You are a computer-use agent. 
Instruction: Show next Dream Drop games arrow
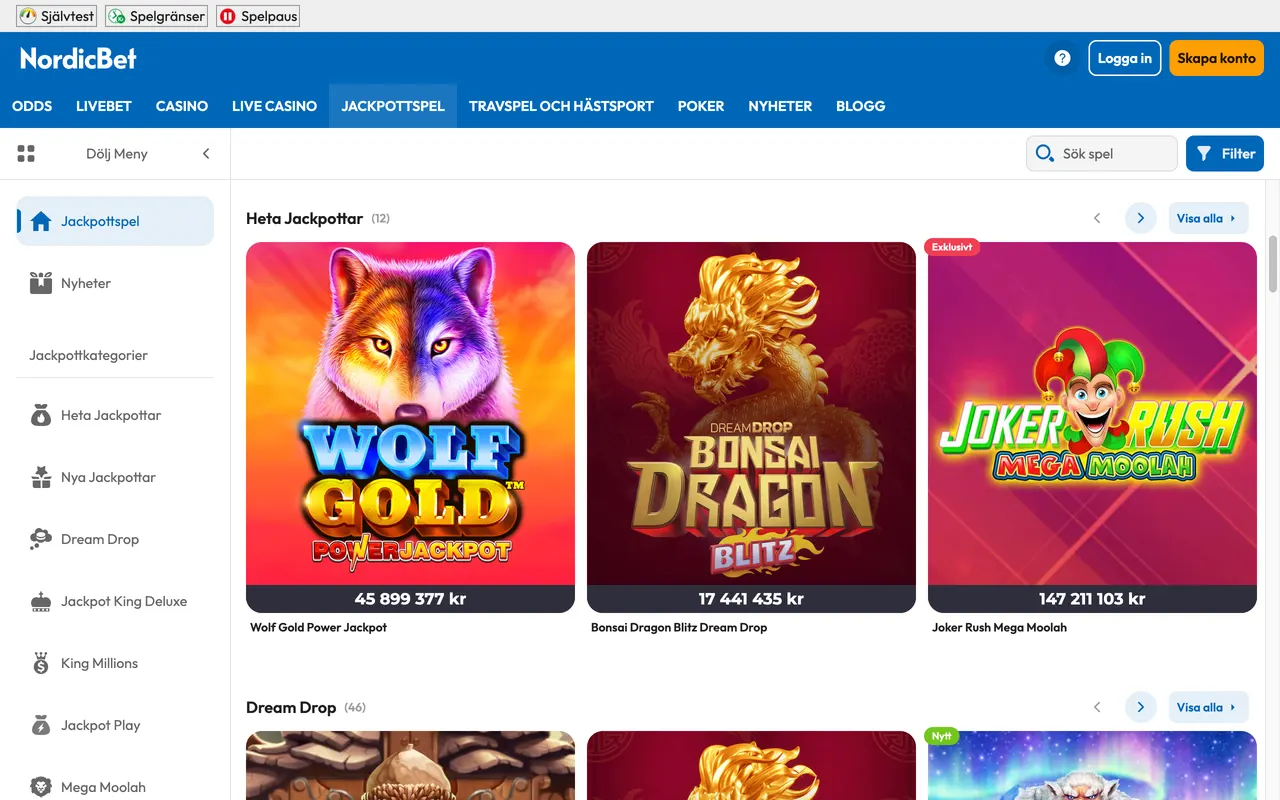click(1141, 707)
